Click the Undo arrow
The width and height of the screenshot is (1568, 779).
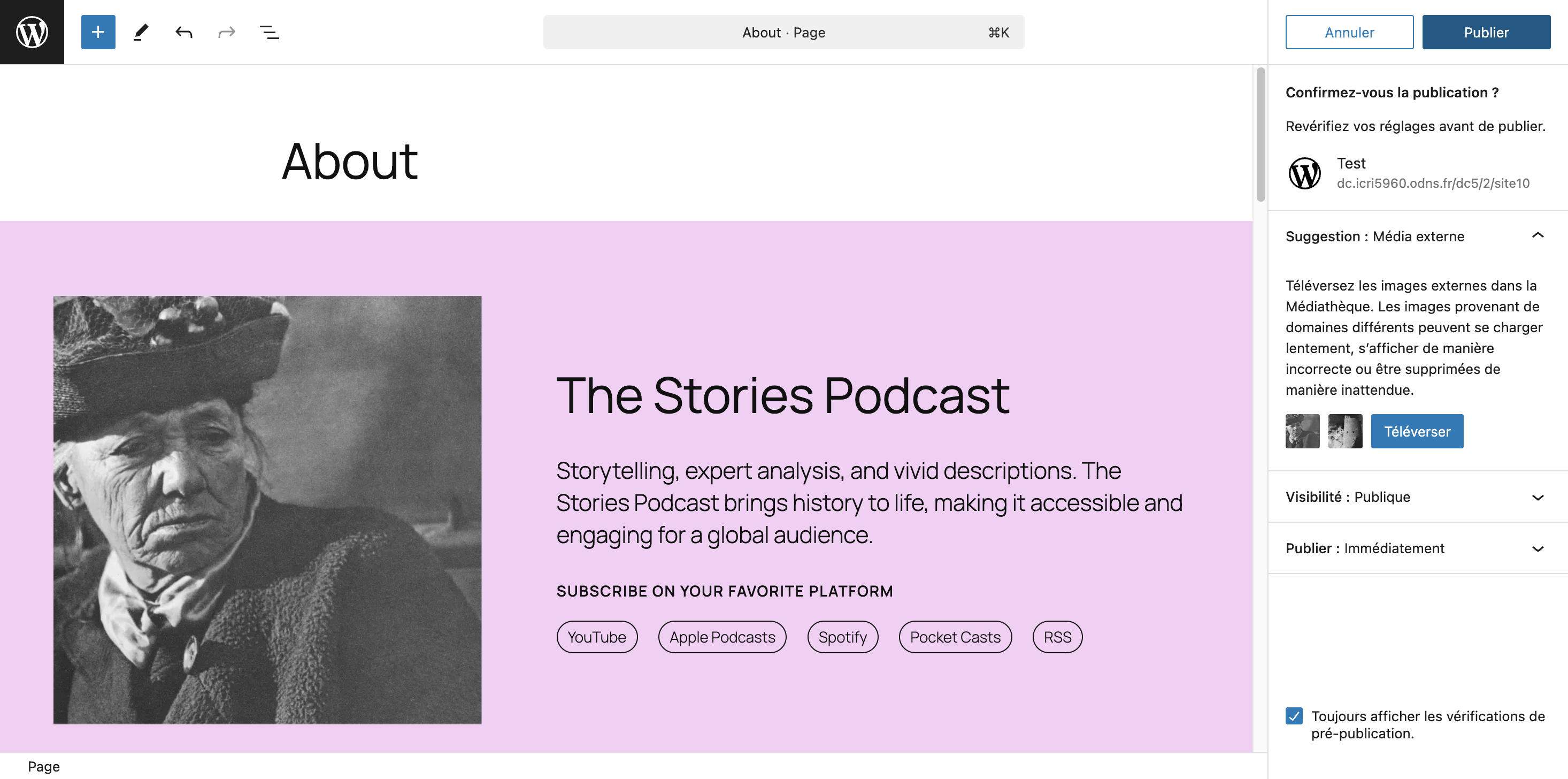click(x=184, y=32)
